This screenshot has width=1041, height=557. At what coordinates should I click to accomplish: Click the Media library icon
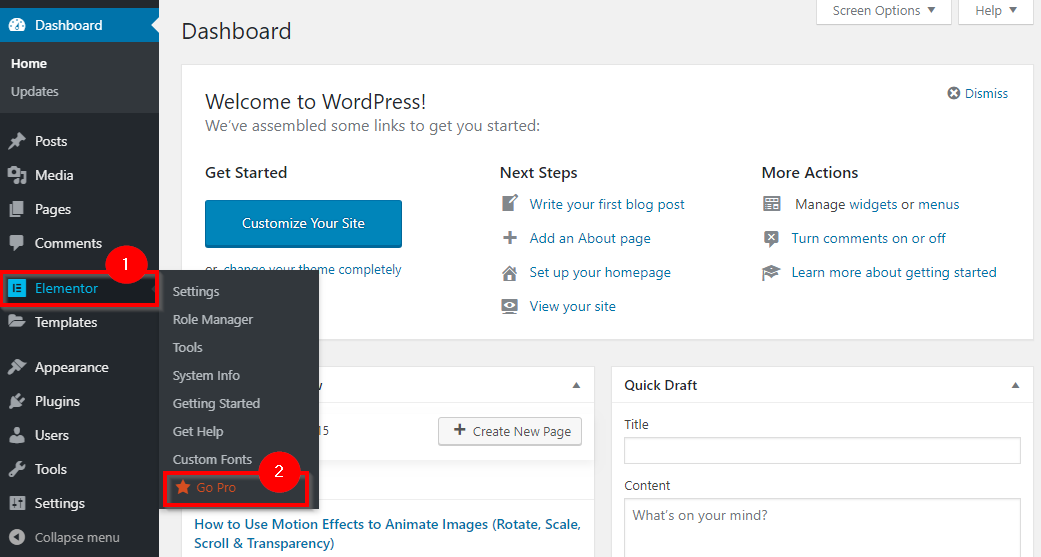[17, 175]
